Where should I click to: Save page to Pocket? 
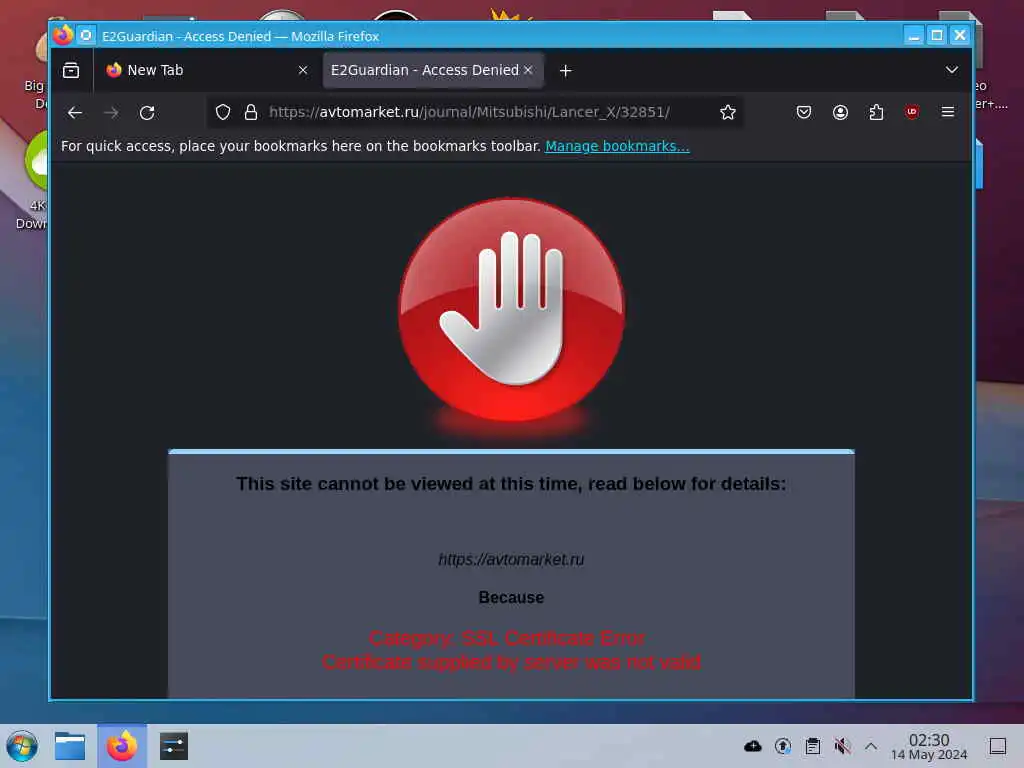(804, 112)
